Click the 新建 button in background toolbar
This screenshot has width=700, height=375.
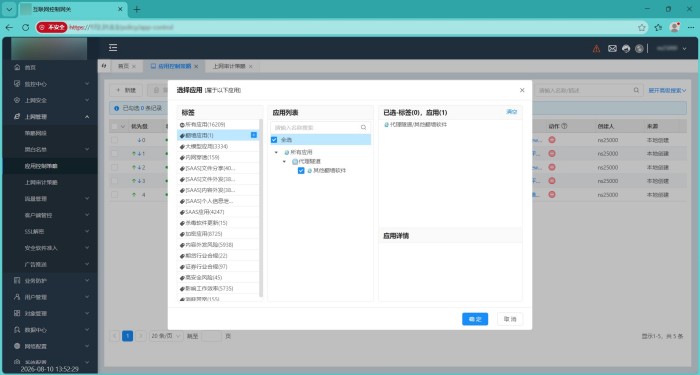click(126, 90)
